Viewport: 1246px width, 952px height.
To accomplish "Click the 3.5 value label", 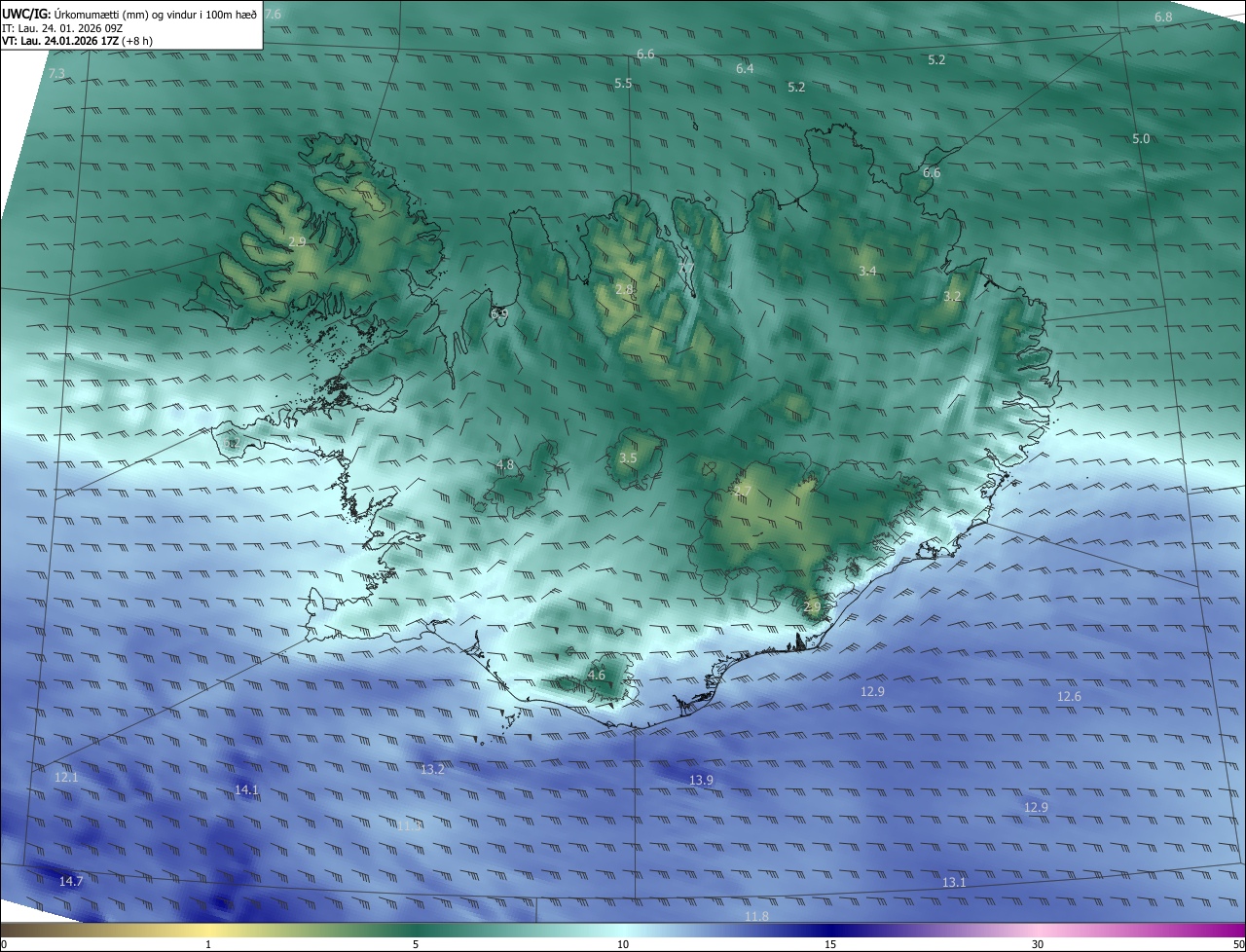I will pos(628,458).
